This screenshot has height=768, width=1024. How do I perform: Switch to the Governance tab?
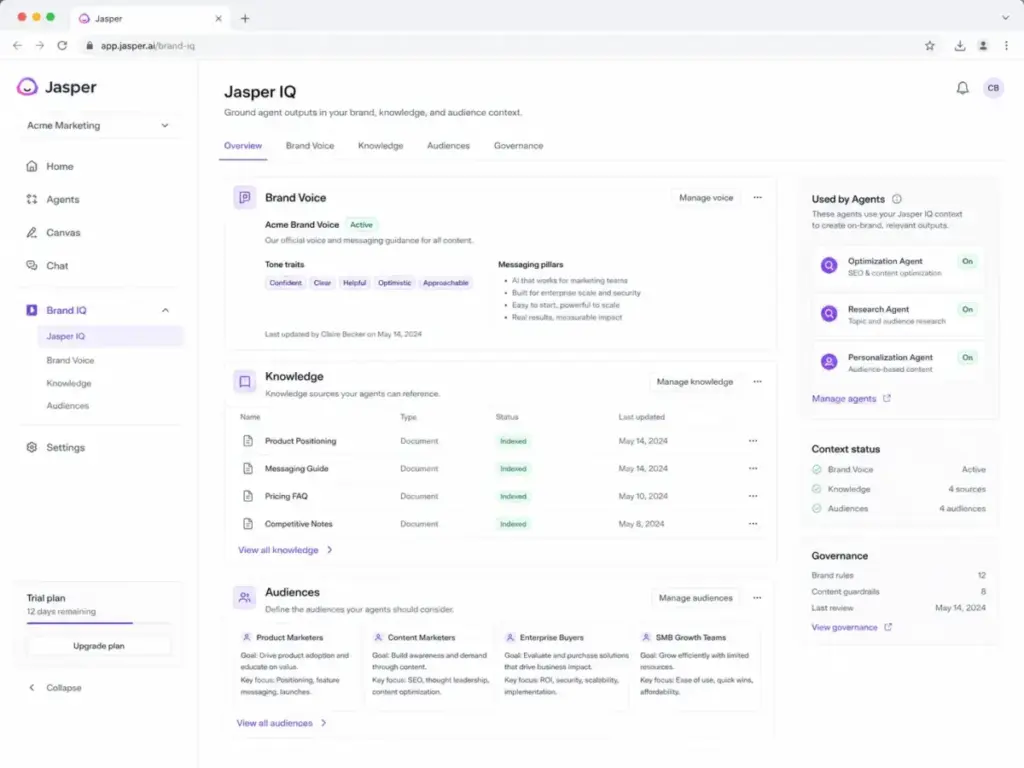pyautogui.click(x=518, y=146)
